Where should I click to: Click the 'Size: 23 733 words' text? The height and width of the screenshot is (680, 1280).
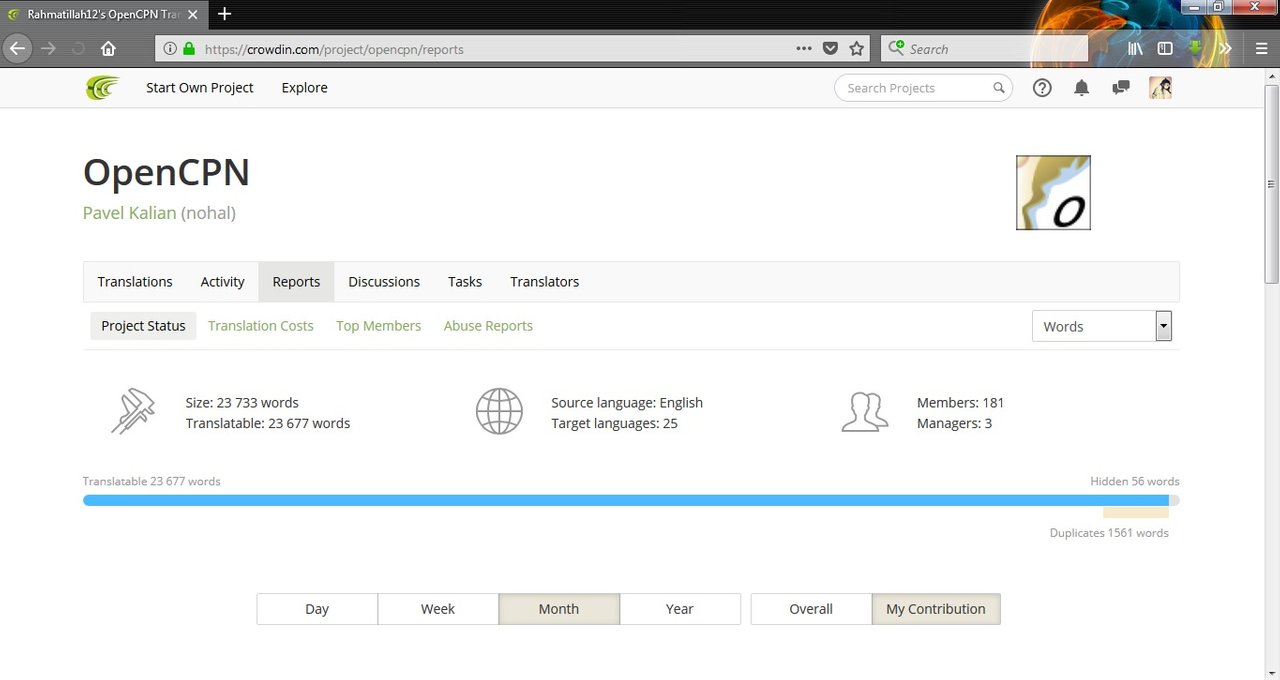point(242,403)
